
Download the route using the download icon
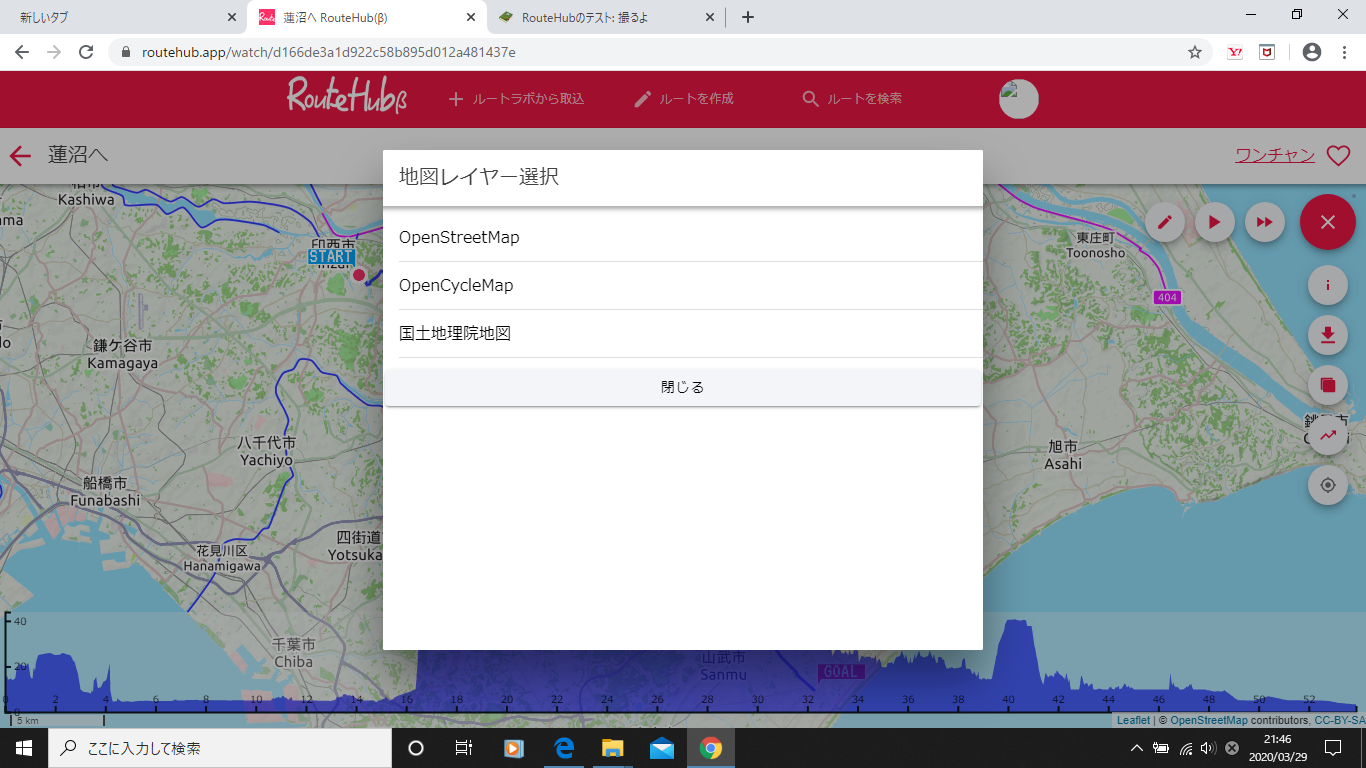(1328, 335)
